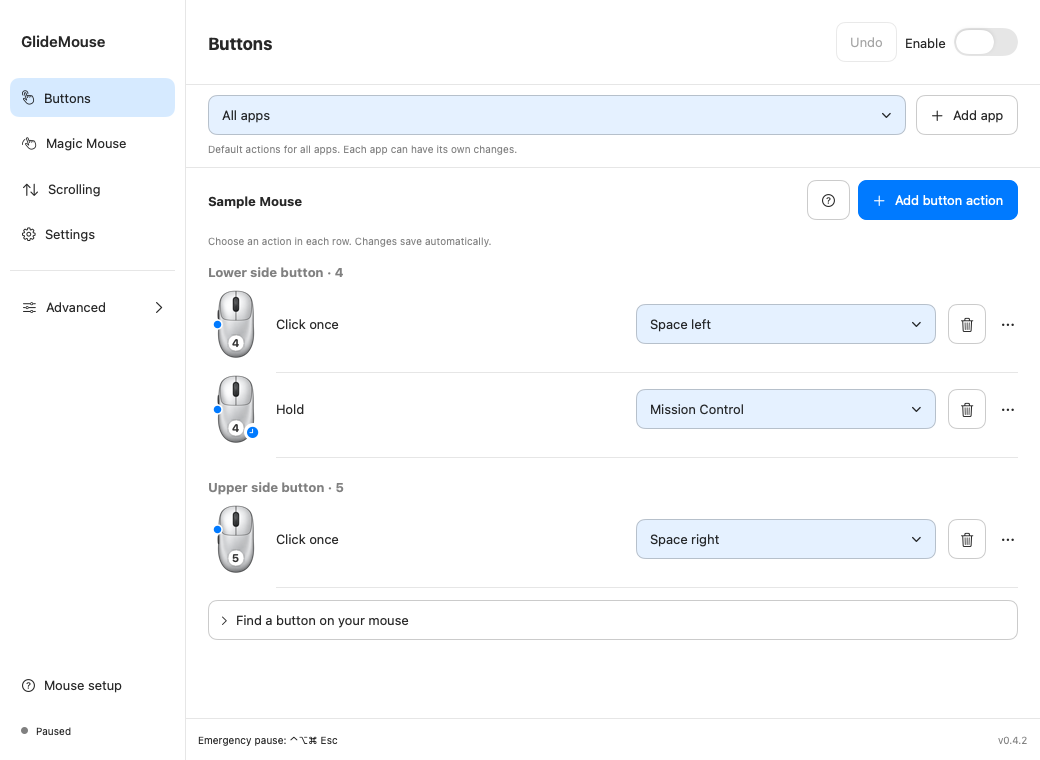Open the Mission Control action dropdown
Screen dimensions: 1040x760
785,409
